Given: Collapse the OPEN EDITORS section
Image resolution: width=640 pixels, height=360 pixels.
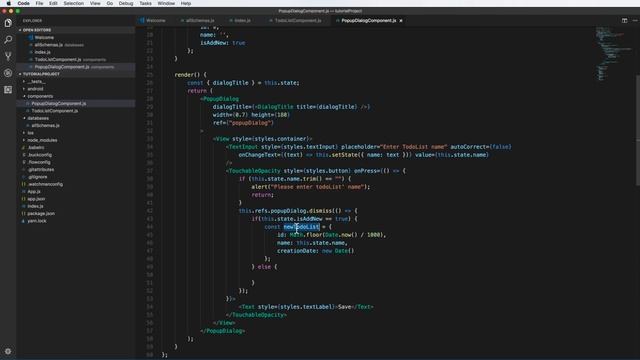Looking at the screenshot, I should point(37,30).
